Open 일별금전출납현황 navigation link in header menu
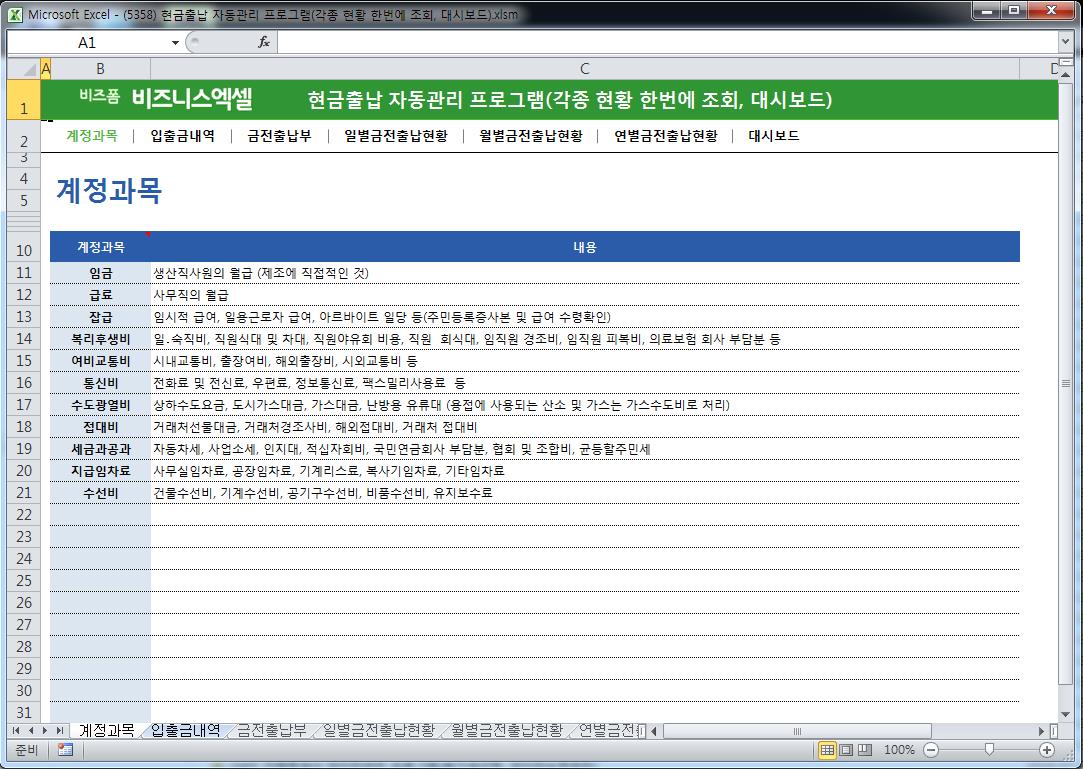The height and width of the screenshot is (769, 1083). coord(396,135)
